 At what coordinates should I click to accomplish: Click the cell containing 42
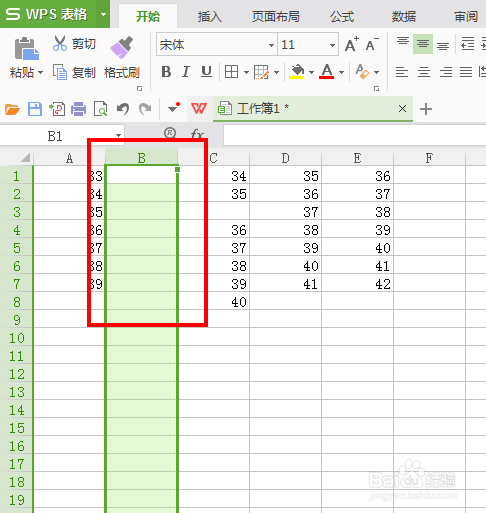tap(358, 284)
